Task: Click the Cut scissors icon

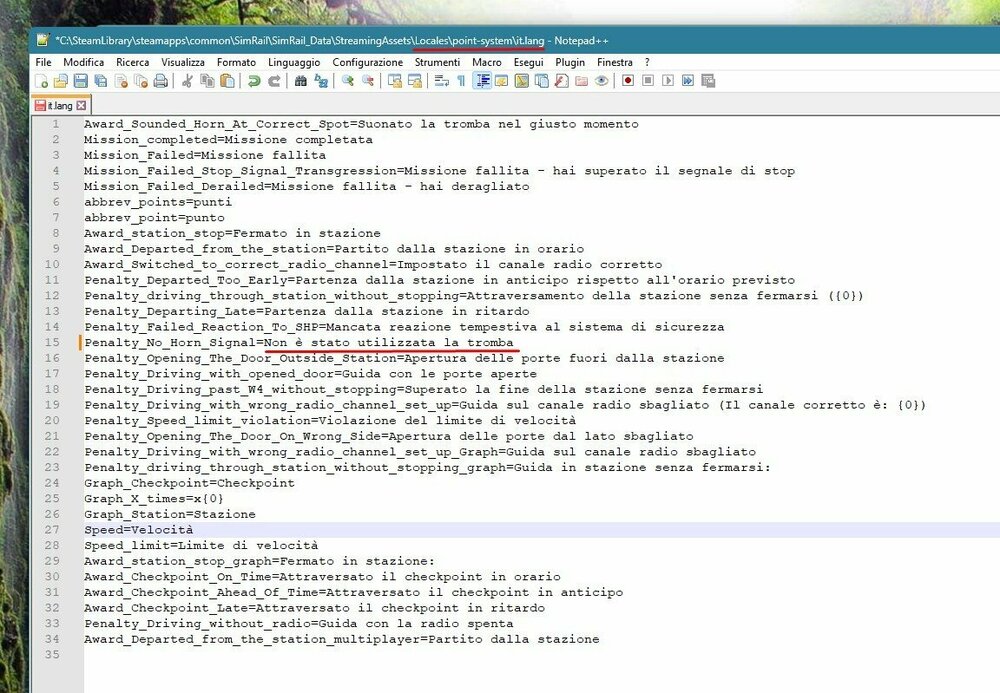Action: [187, 81]
